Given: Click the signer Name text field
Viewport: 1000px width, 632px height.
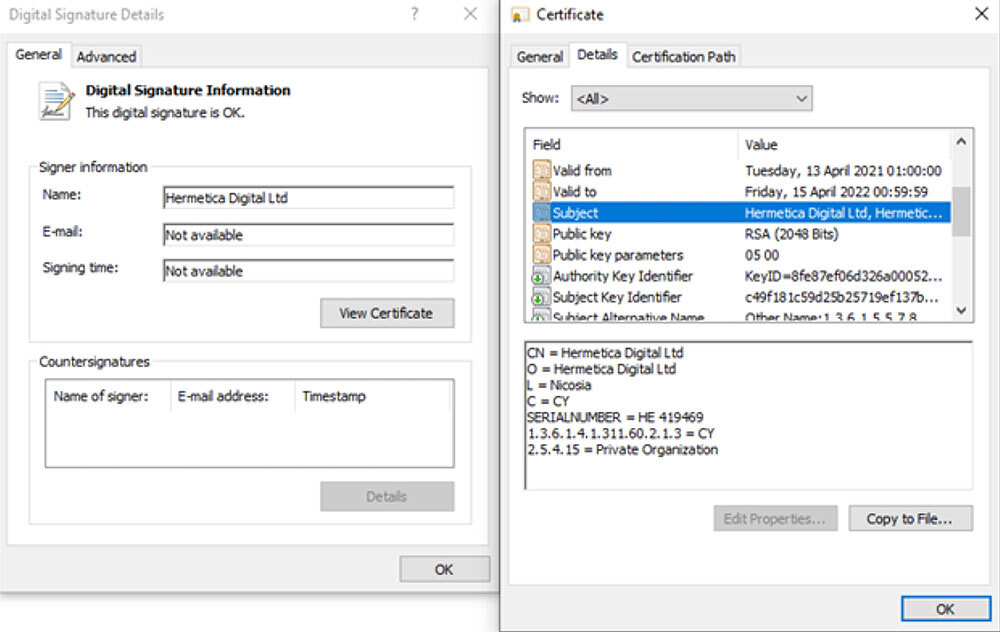Looking at the screenshot, I should coord(308,198).
